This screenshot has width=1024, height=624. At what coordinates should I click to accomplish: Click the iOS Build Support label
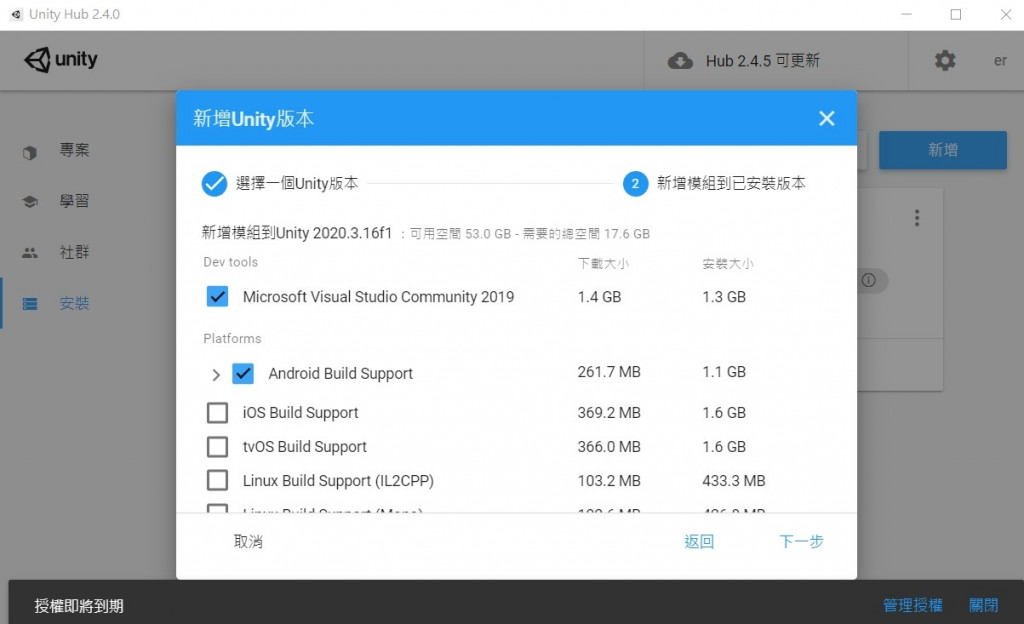[x=300, y=413]
